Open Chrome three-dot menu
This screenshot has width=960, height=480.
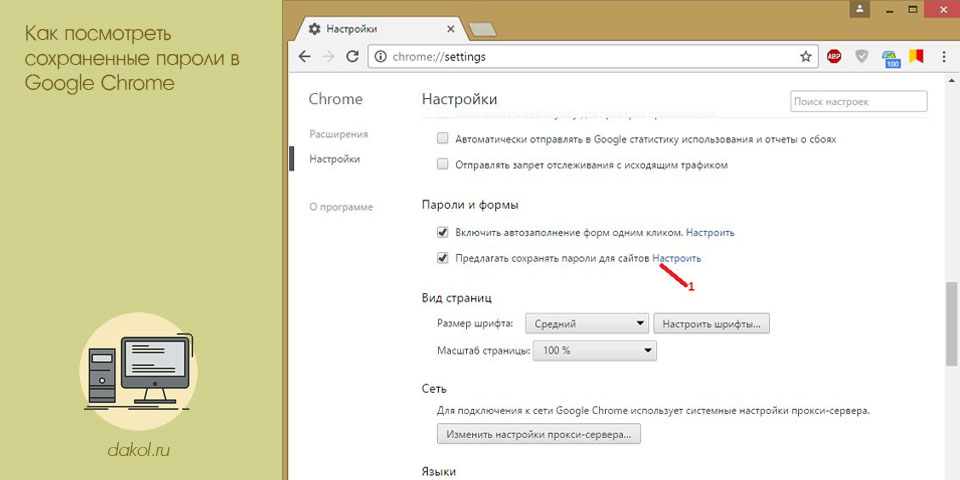[x=943, y=57]
